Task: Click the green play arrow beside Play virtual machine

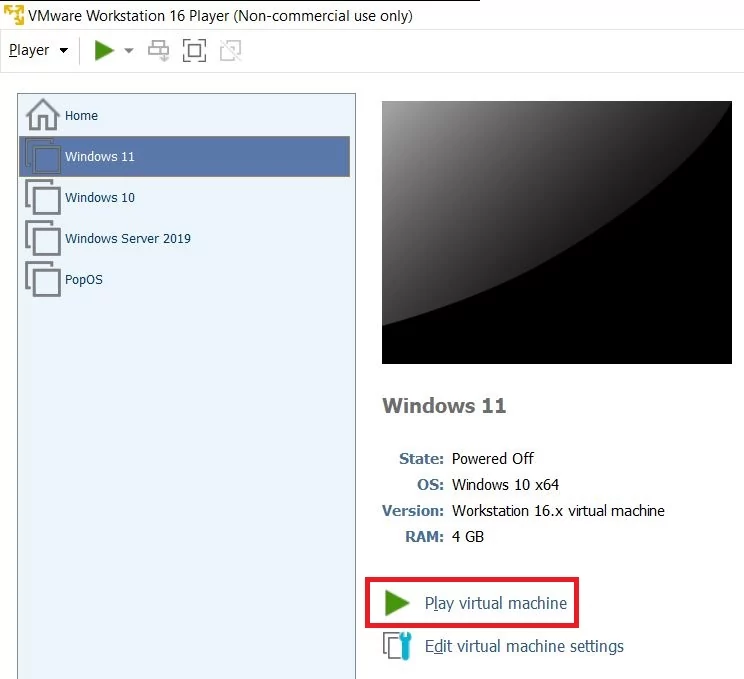Action: (x=397, y=603)
